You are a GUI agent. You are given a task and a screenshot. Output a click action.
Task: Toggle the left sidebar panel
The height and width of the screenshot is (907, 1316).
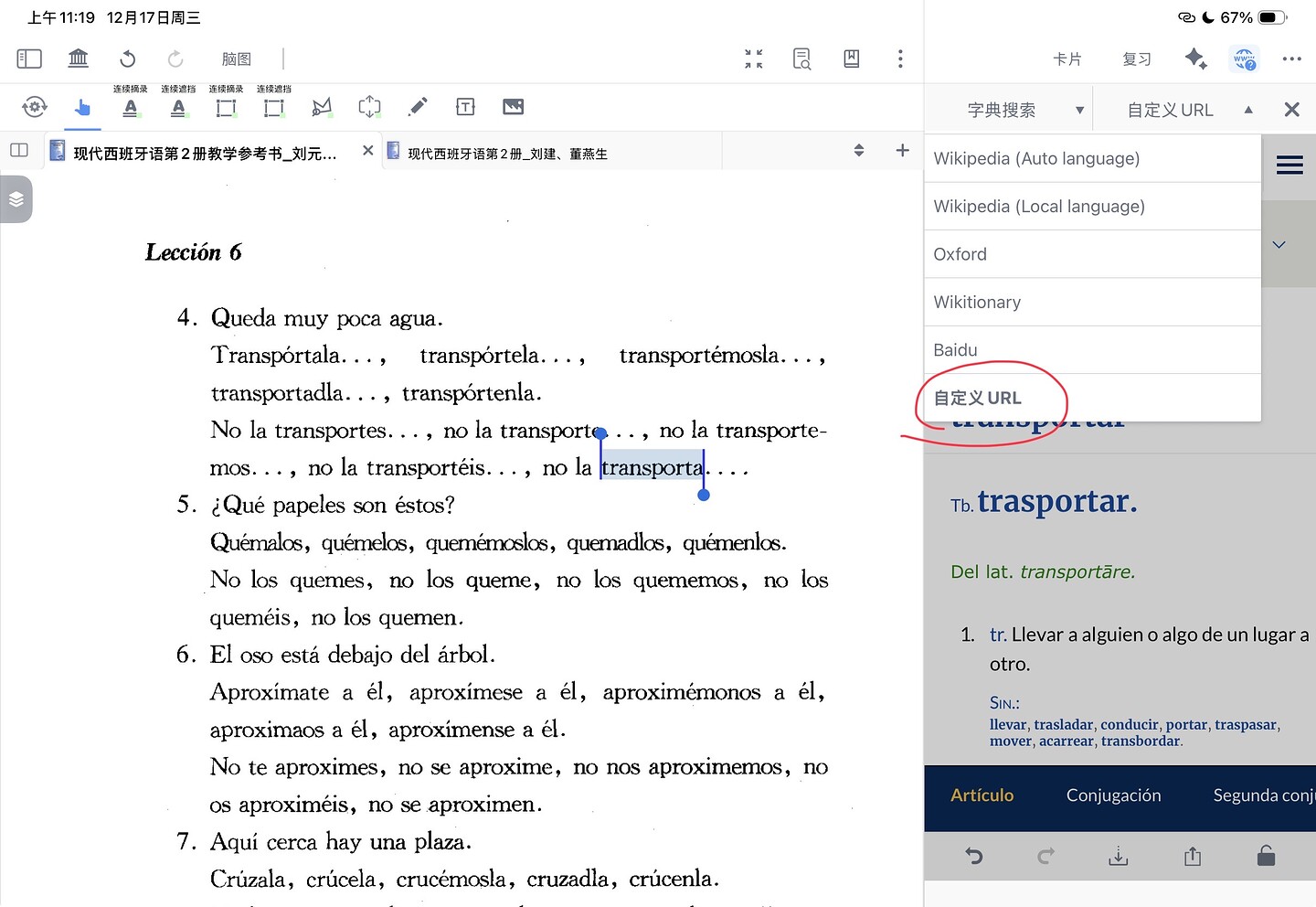(29, 59)
